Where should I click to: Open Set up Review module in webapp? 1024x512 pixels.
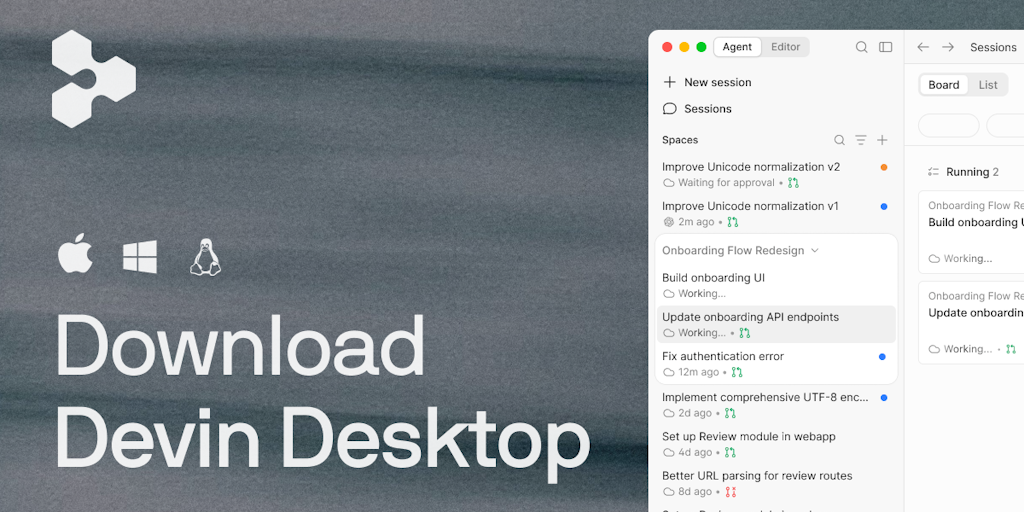(x=776, y=444)
